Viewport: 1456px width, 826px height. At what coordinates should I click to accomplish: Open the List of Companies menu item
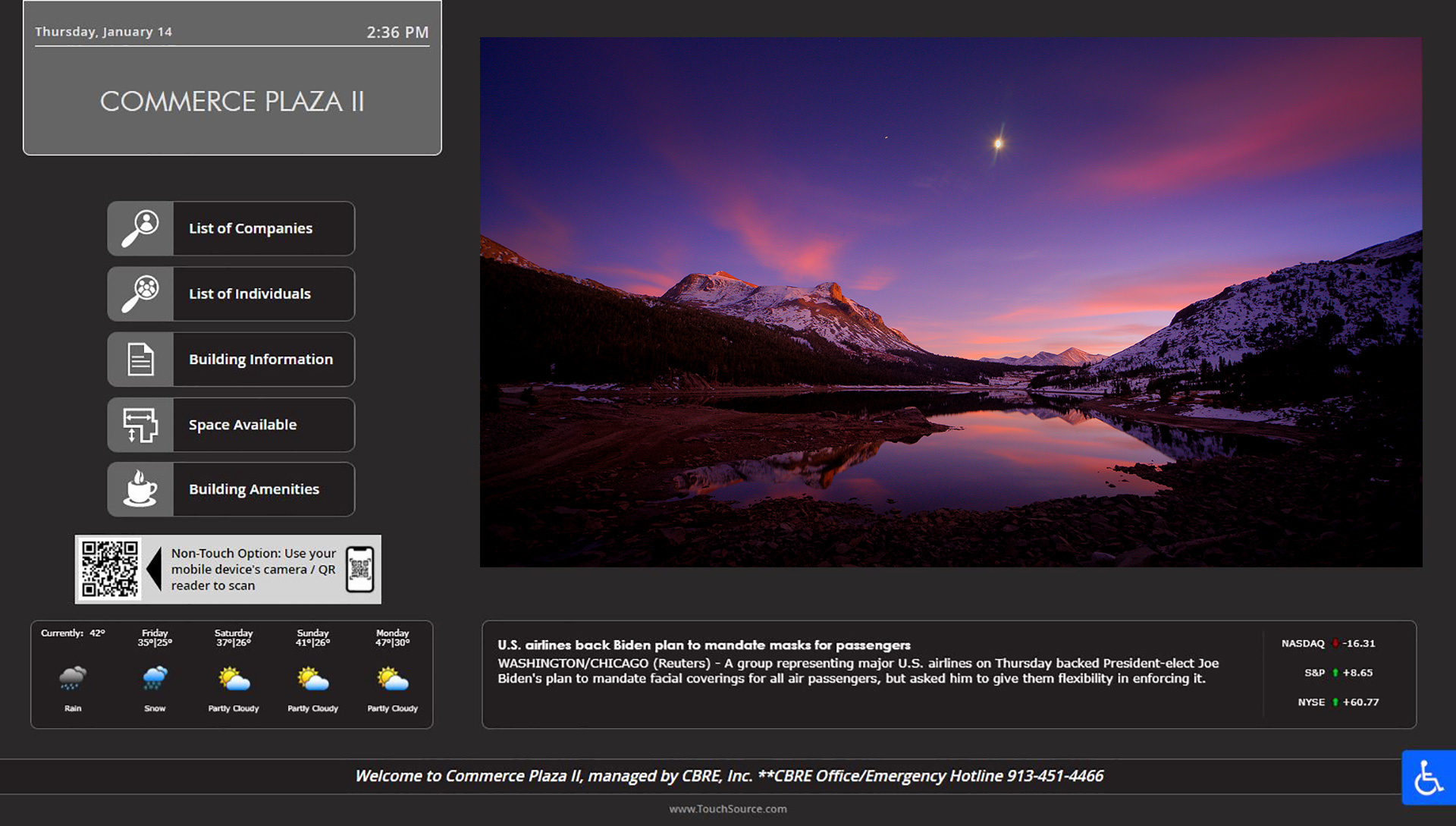coord(250,228)
